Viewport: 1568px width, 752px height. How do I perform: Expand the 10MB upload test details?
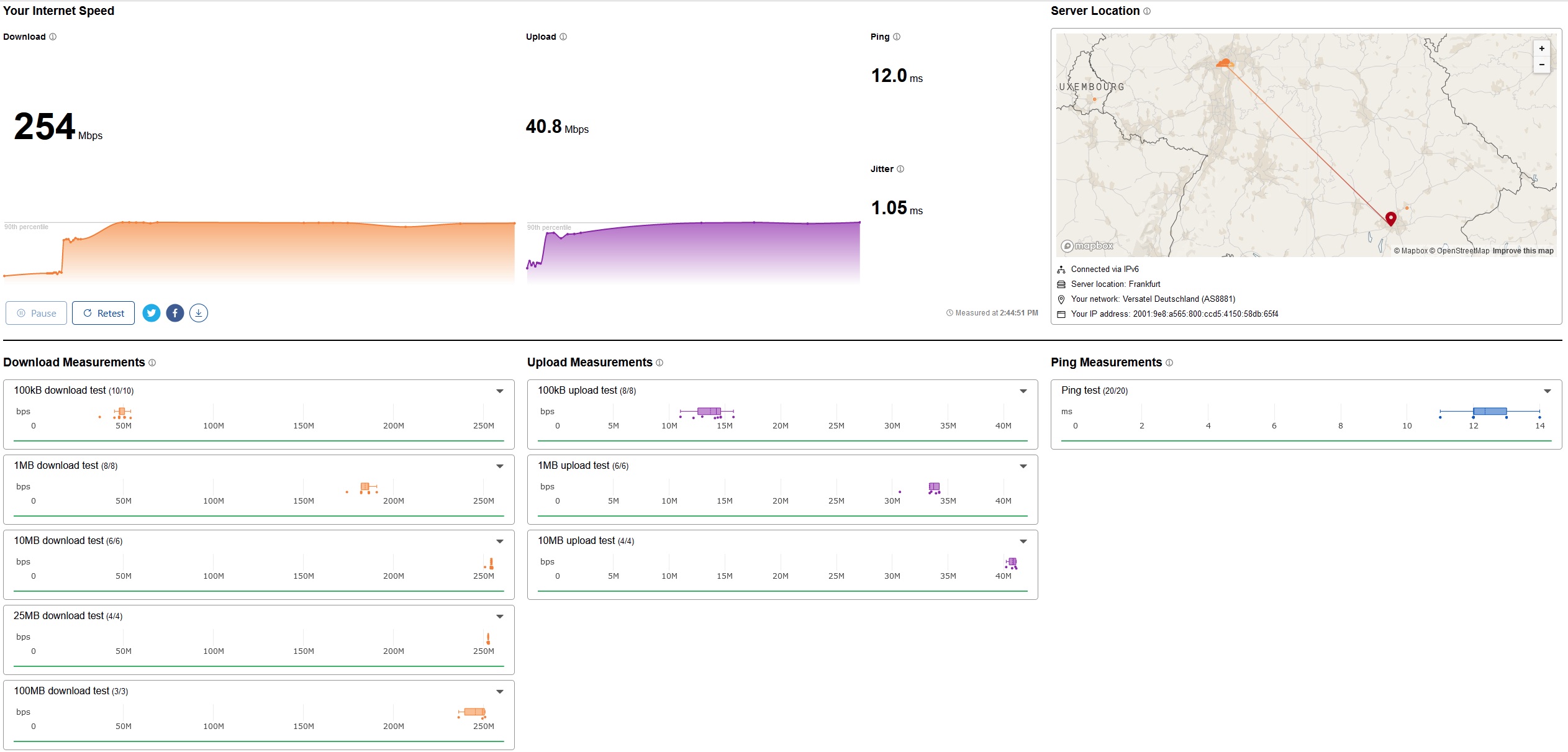(x=1023, y=541)
